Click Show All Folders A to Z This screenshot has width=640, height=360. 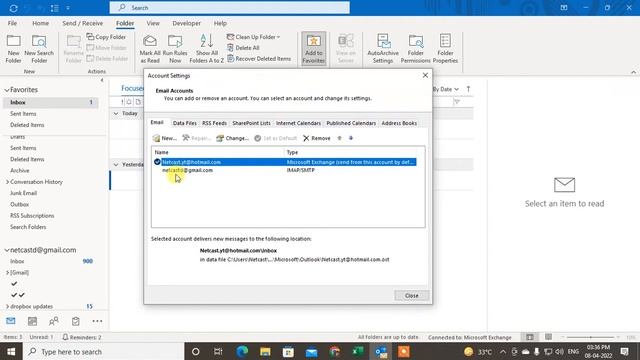(207, 49)
